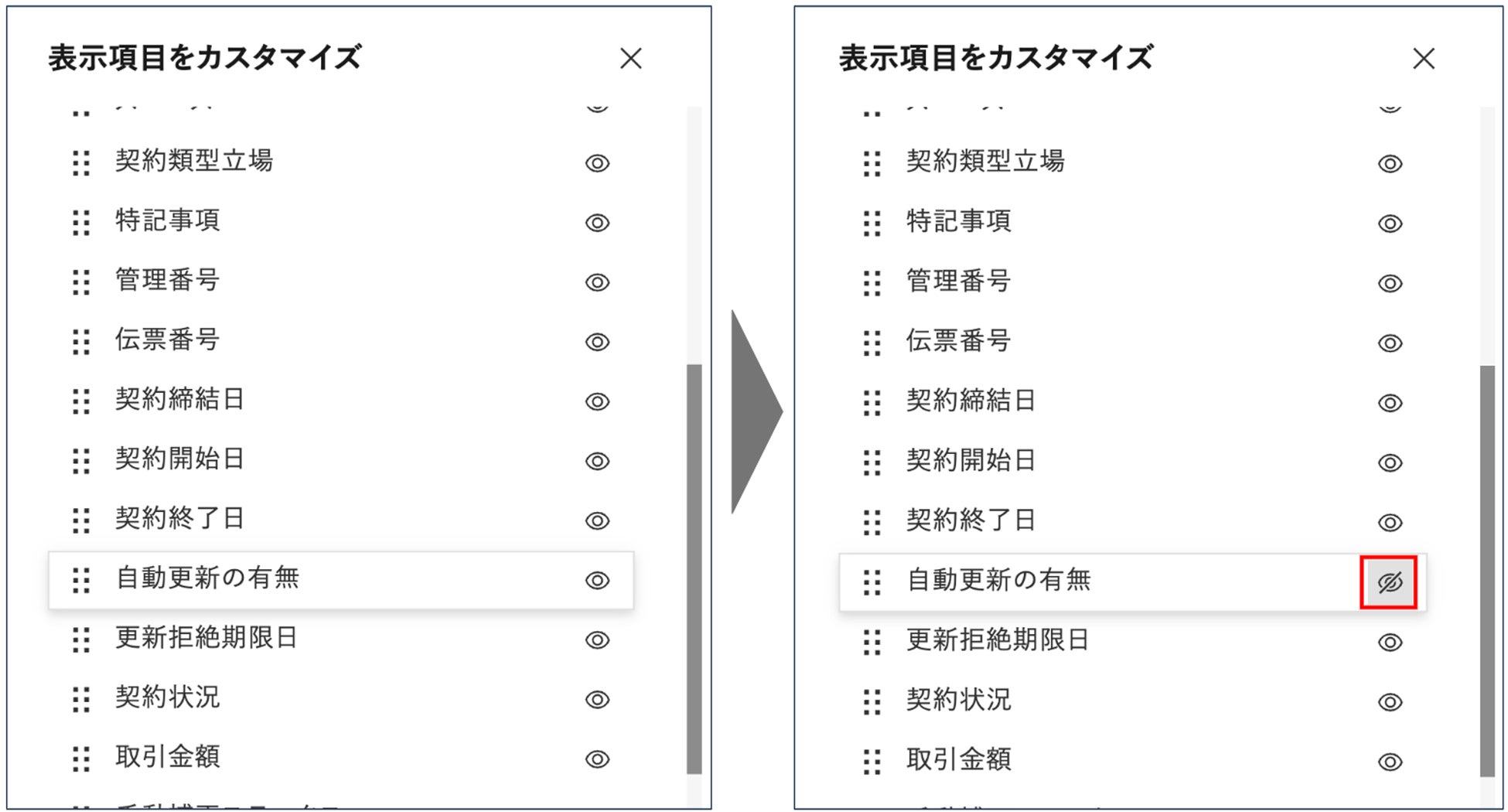The height and width of the screenshot is (812, 1508).
Task: Click the crossed-out eye icon for 自動更新の有無
Action: tap(1389, 582)
